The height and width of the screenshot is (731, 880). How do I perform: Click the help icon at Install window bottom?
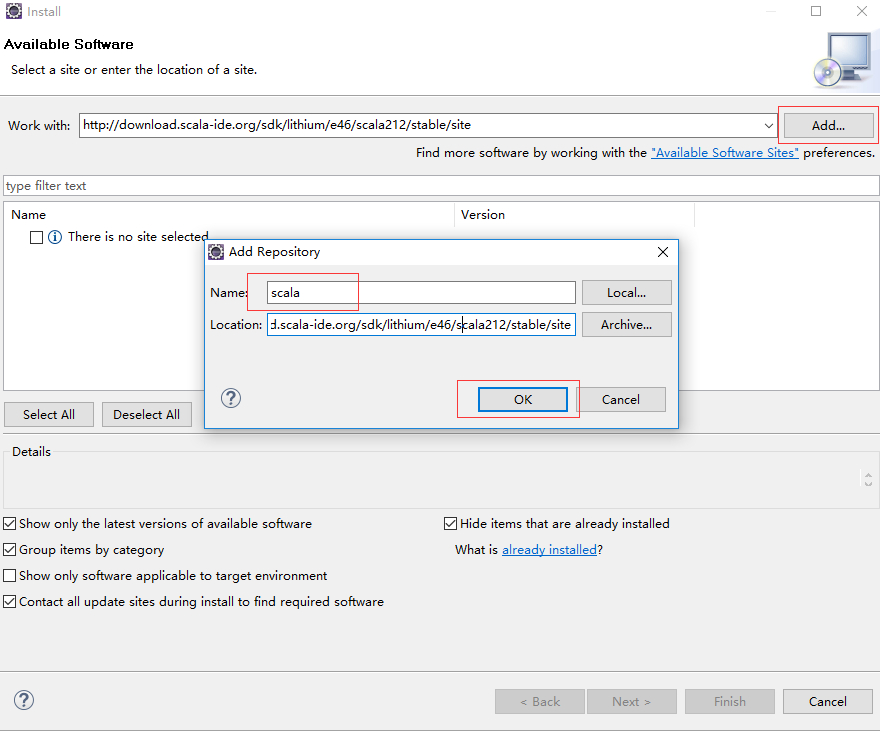[24, 700]
